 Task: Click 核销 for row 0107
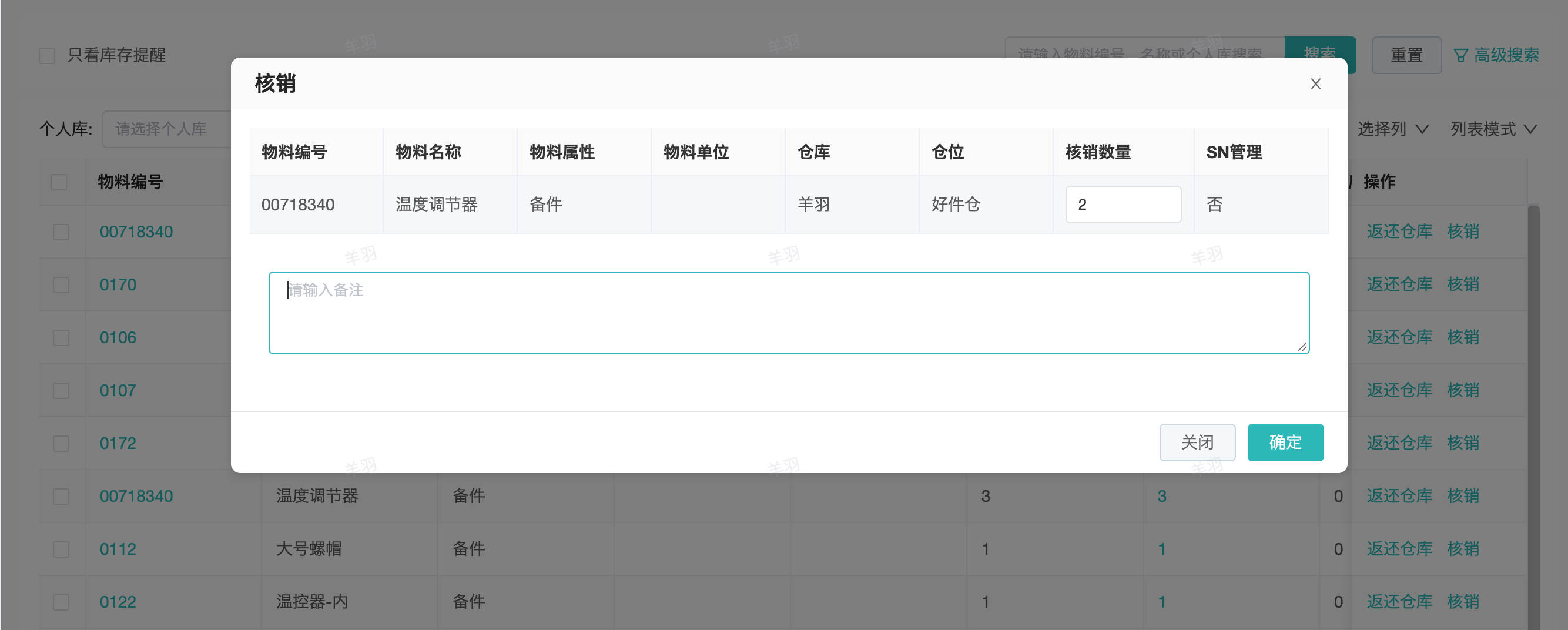click(x=1463, y=390)
